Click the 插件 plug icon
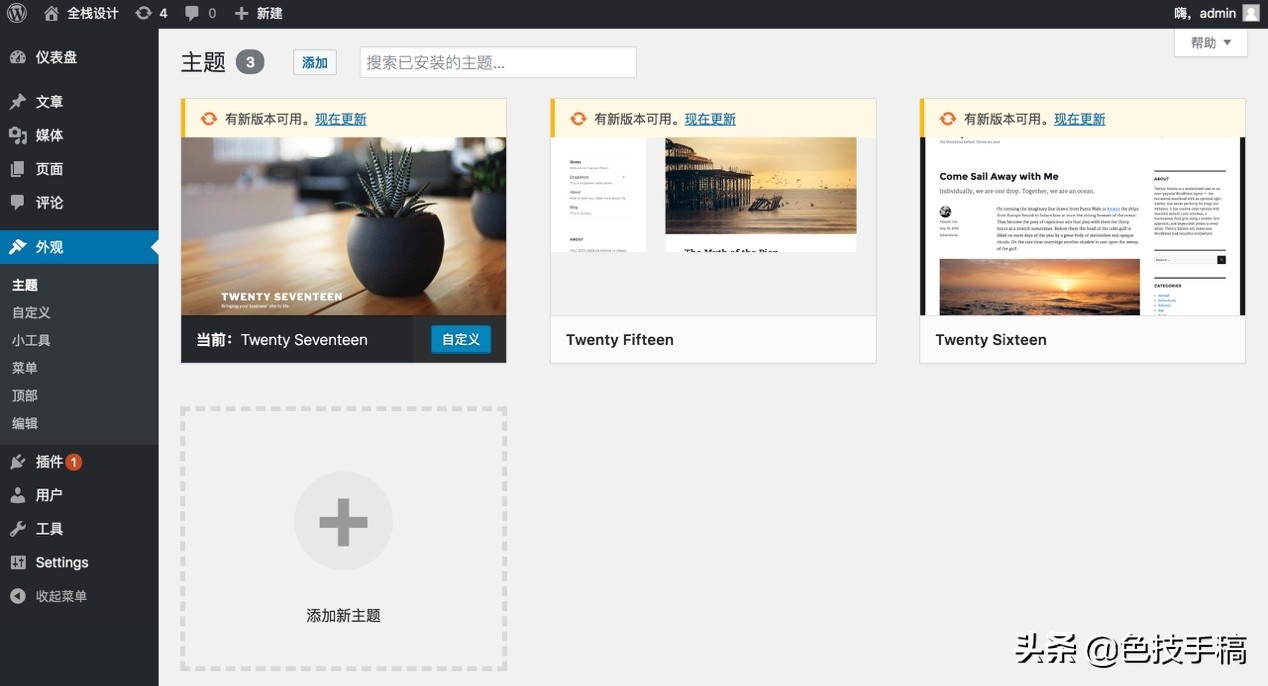Screen dimensions: 1268x686 [x=18, y=461]
